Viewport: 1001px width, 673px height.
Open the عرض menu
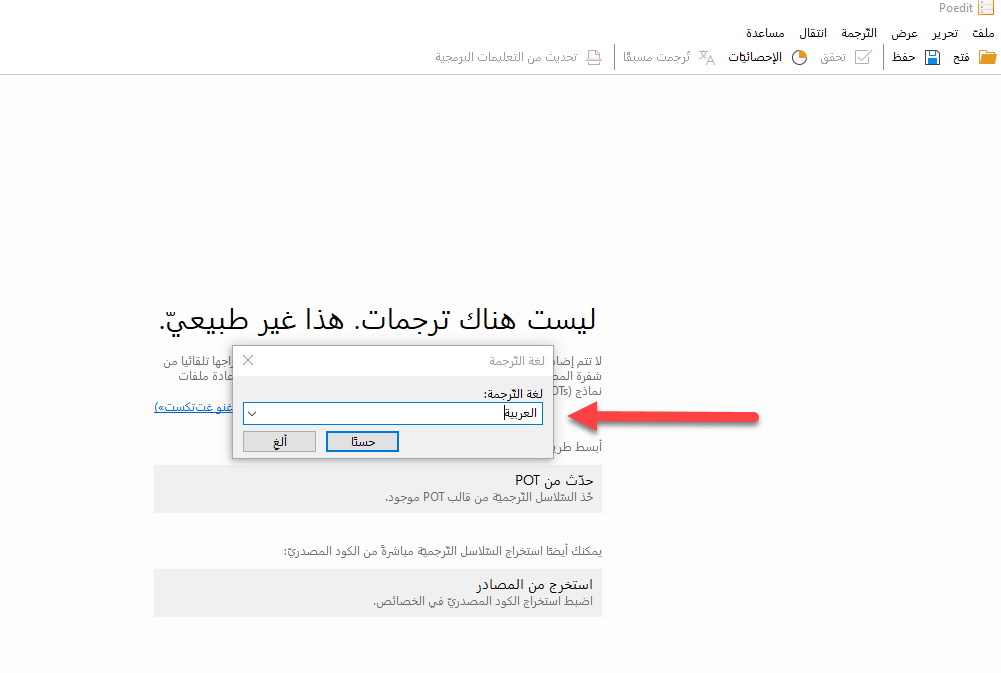(x=905, y=33)
